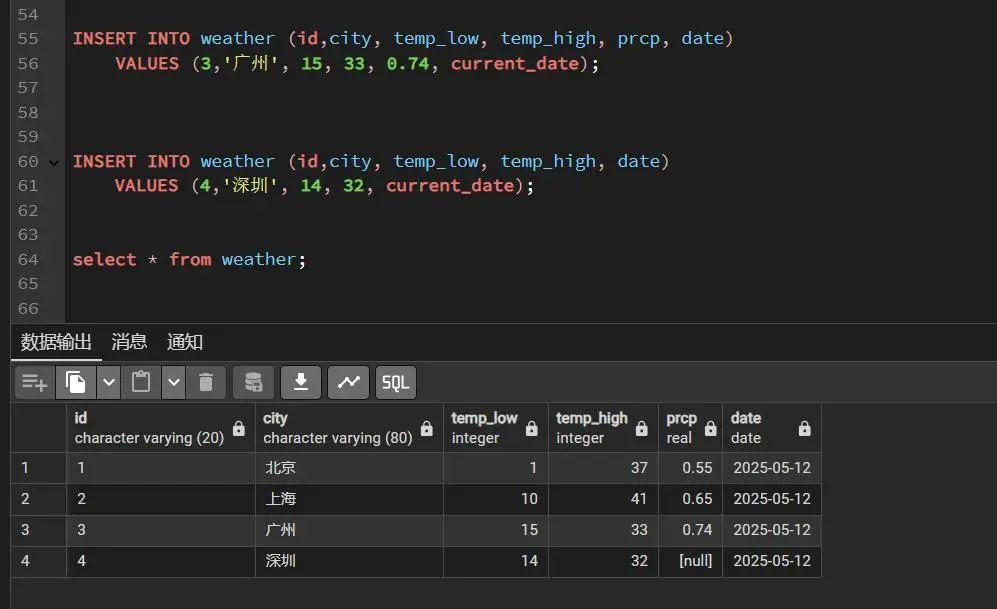Paste rows using the clipboard icon
Screen dimensions: 997x609
(x=141, y=382)
